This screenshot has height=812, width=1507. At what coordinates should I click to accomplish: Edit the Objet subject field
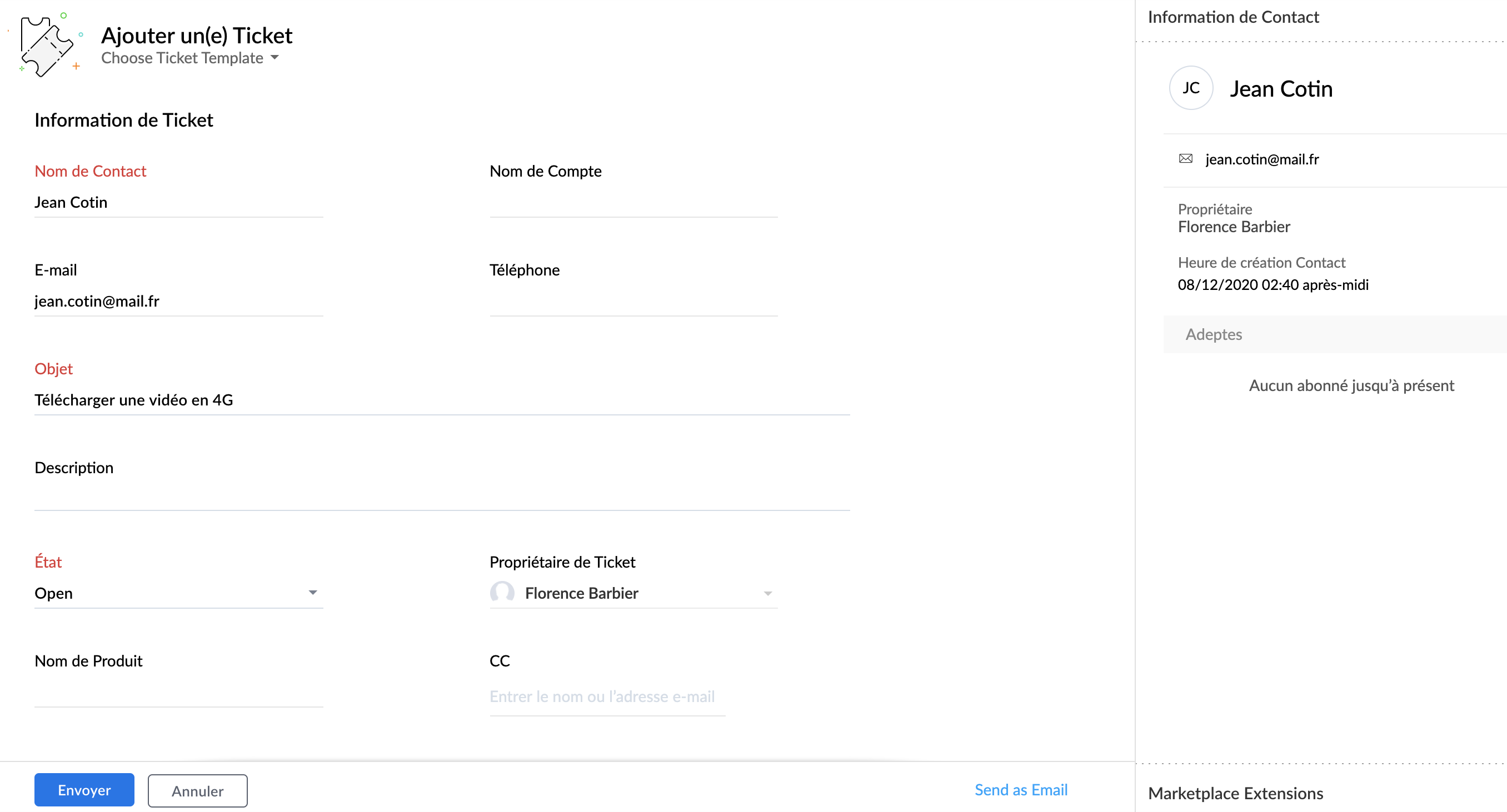[441, 400]
